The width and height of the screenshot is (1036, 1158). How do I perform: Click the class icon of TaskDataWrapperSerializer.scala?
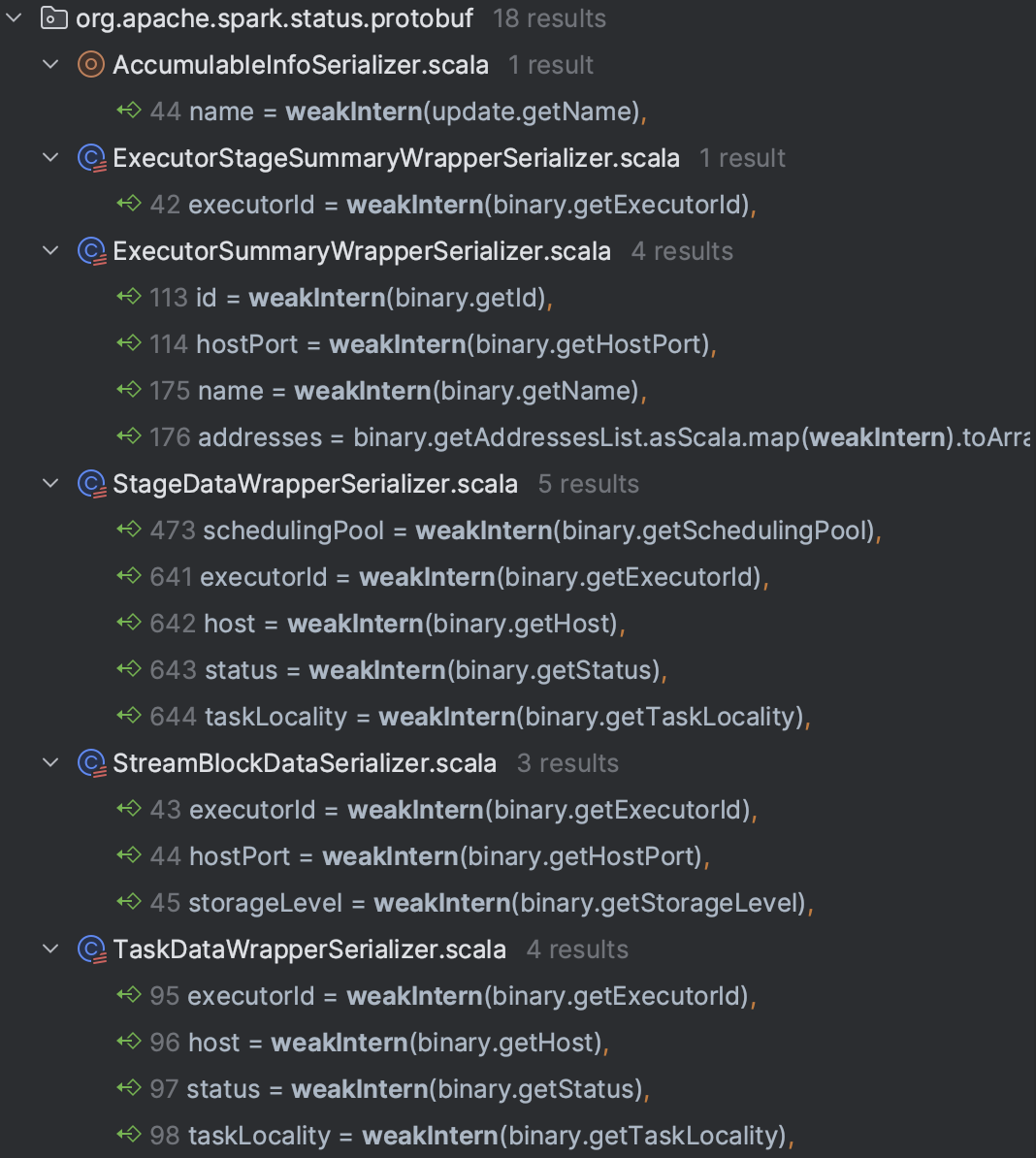tap(91, 949)
